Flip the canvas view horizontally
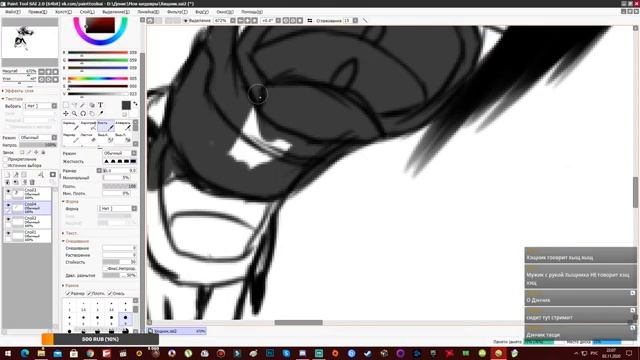Viewport: 640px width, 360px height. (309, 20)
